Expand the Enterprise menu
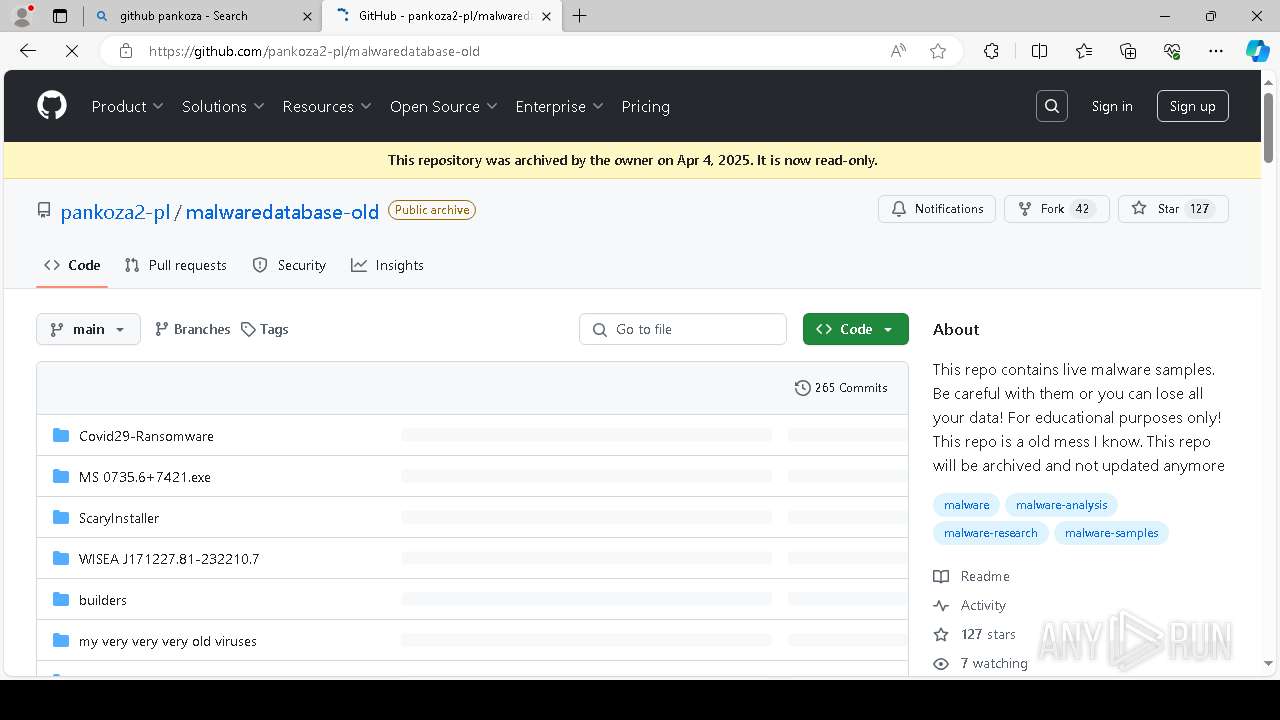This screenshot has height=720, width=1280. (560, 106)
